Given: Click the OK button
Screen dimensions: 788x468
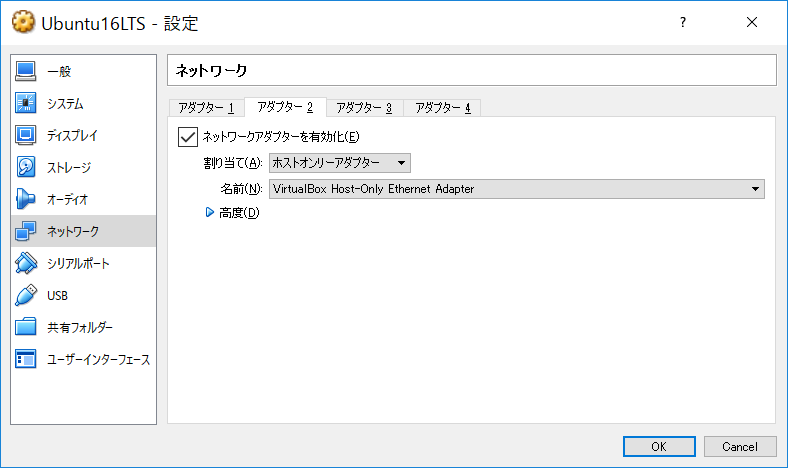Looking at the screenshot, I should (658, 446).
